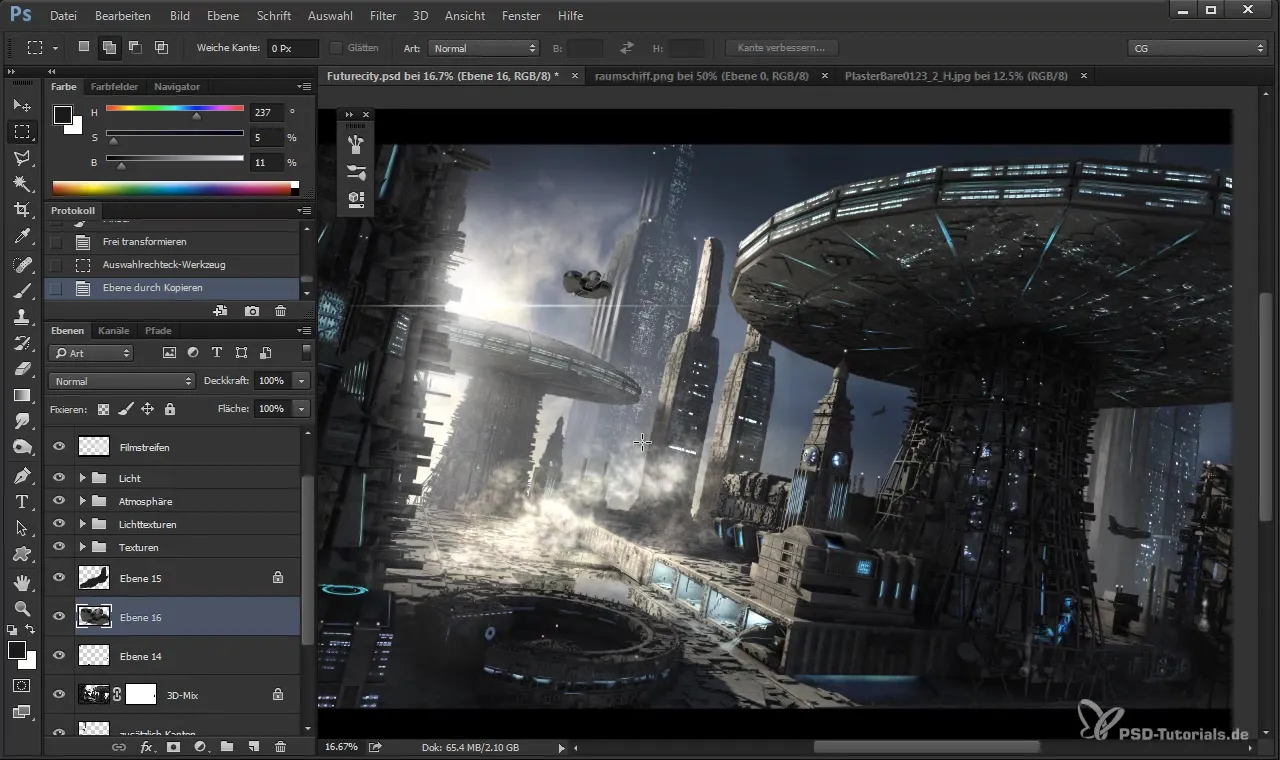Select the Path Selection tool

(22, 527)
